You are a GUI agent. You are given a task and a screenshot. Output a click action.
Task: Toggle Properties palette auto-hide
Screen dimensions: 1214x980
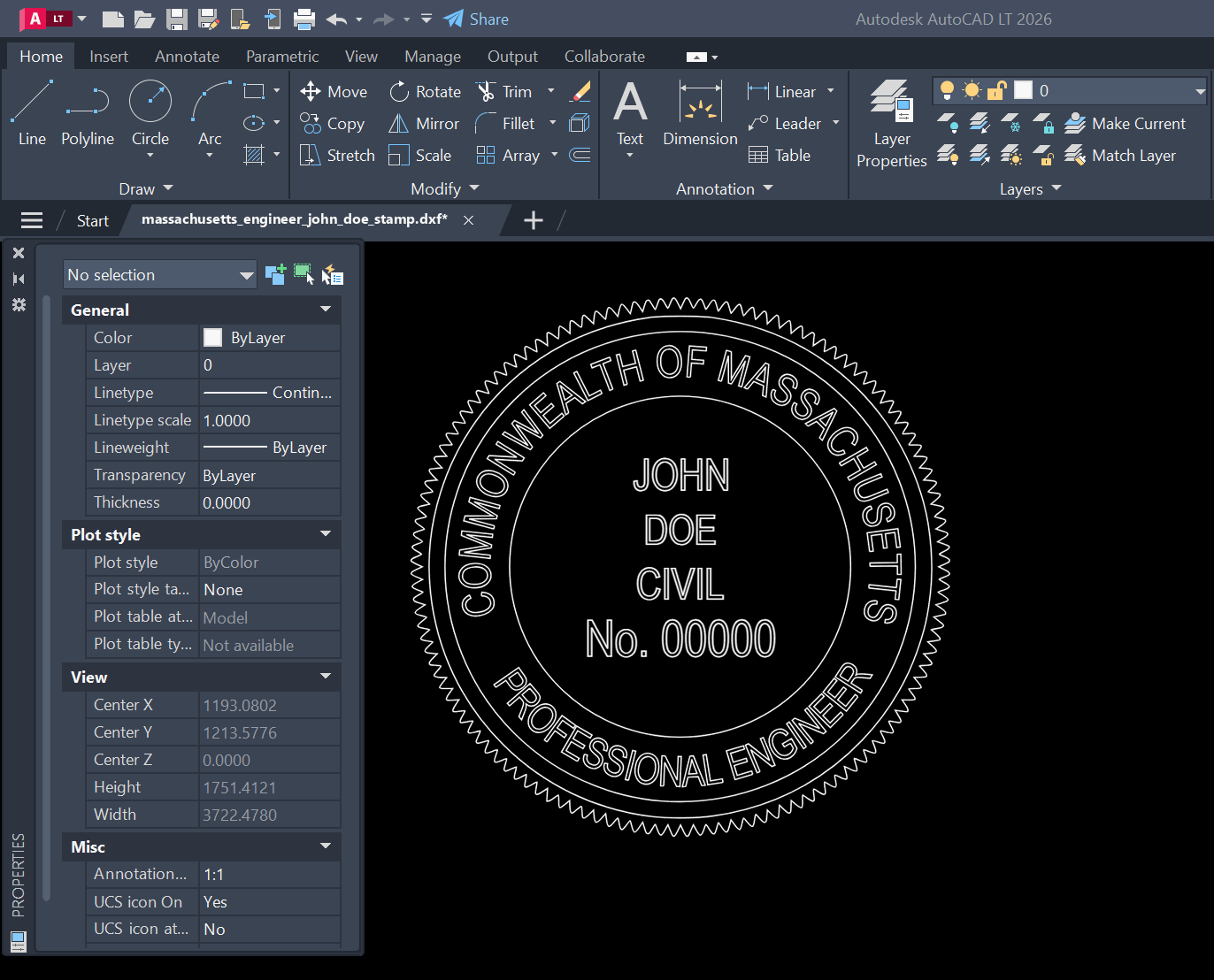19,279
